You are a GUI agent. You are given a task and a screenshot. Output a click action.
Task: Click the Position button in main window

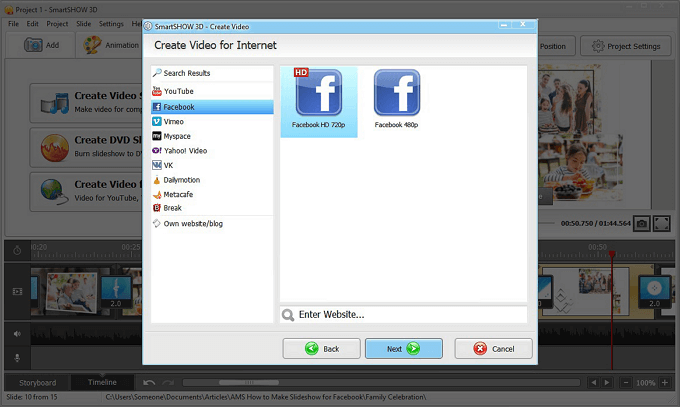(x=556, y=46)
